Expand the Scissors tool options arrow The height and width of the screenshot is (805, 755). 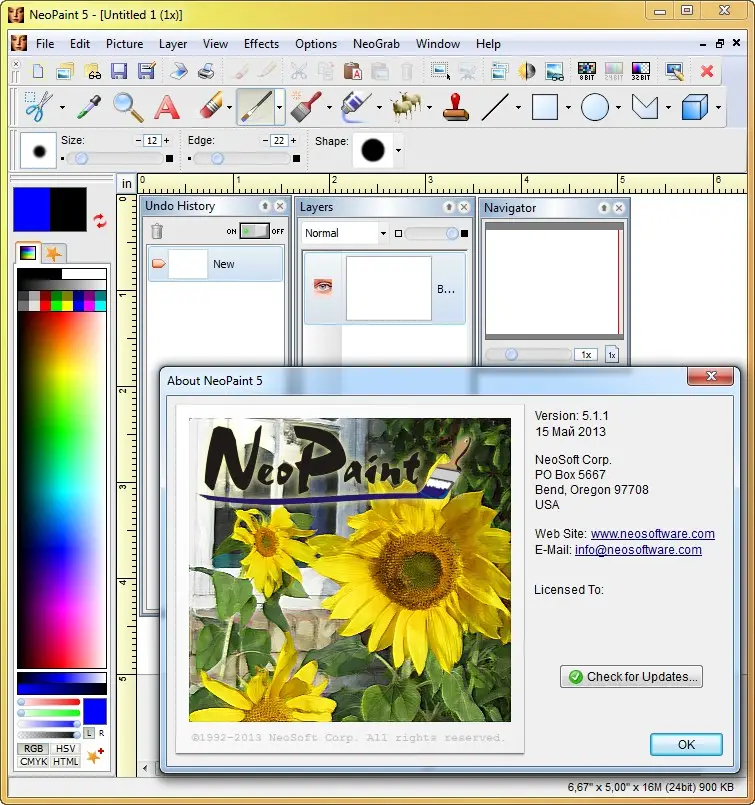(x=62, y=107)
